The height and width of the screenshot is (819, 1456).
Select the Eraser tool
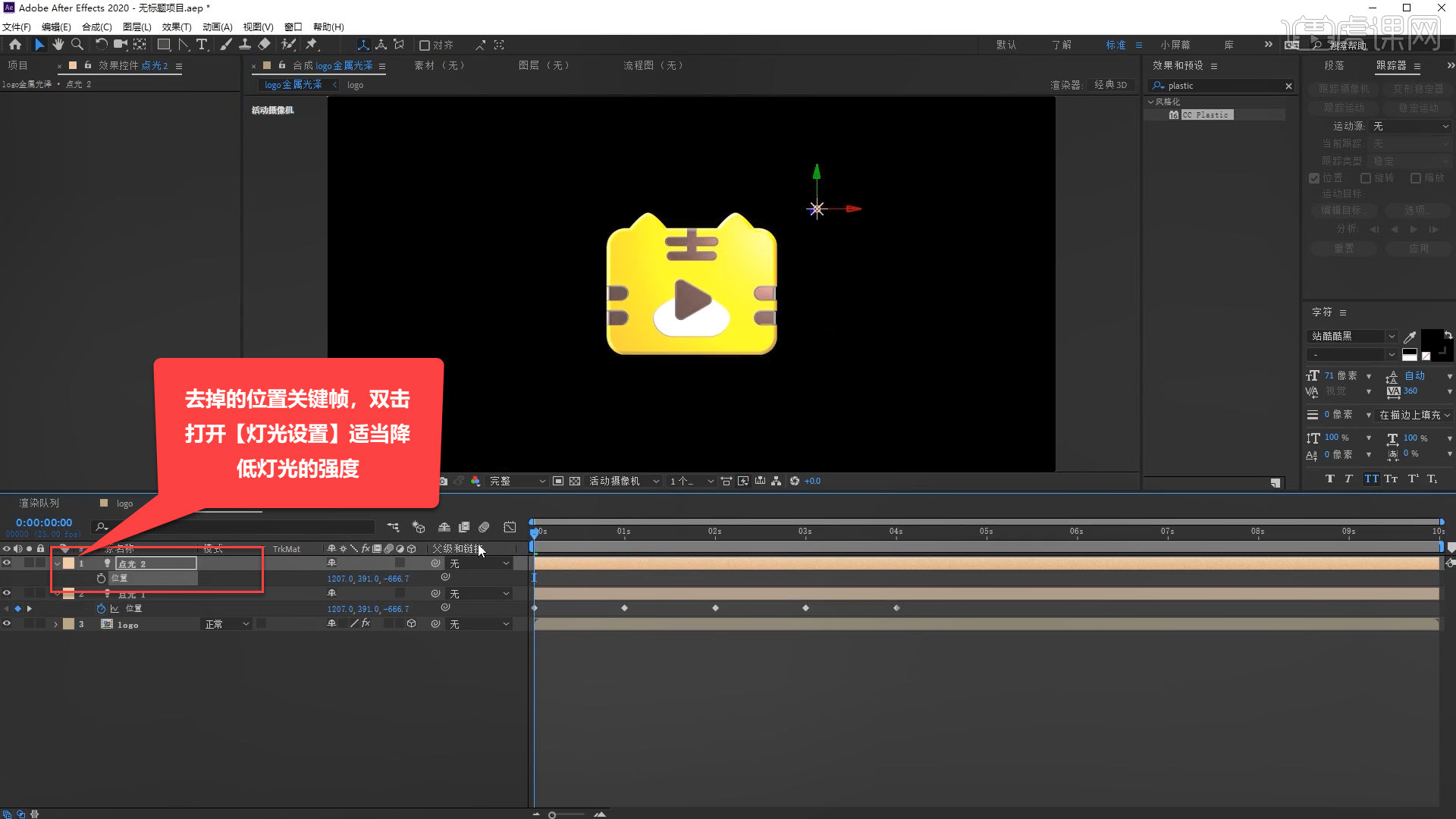tap(264, 45)
